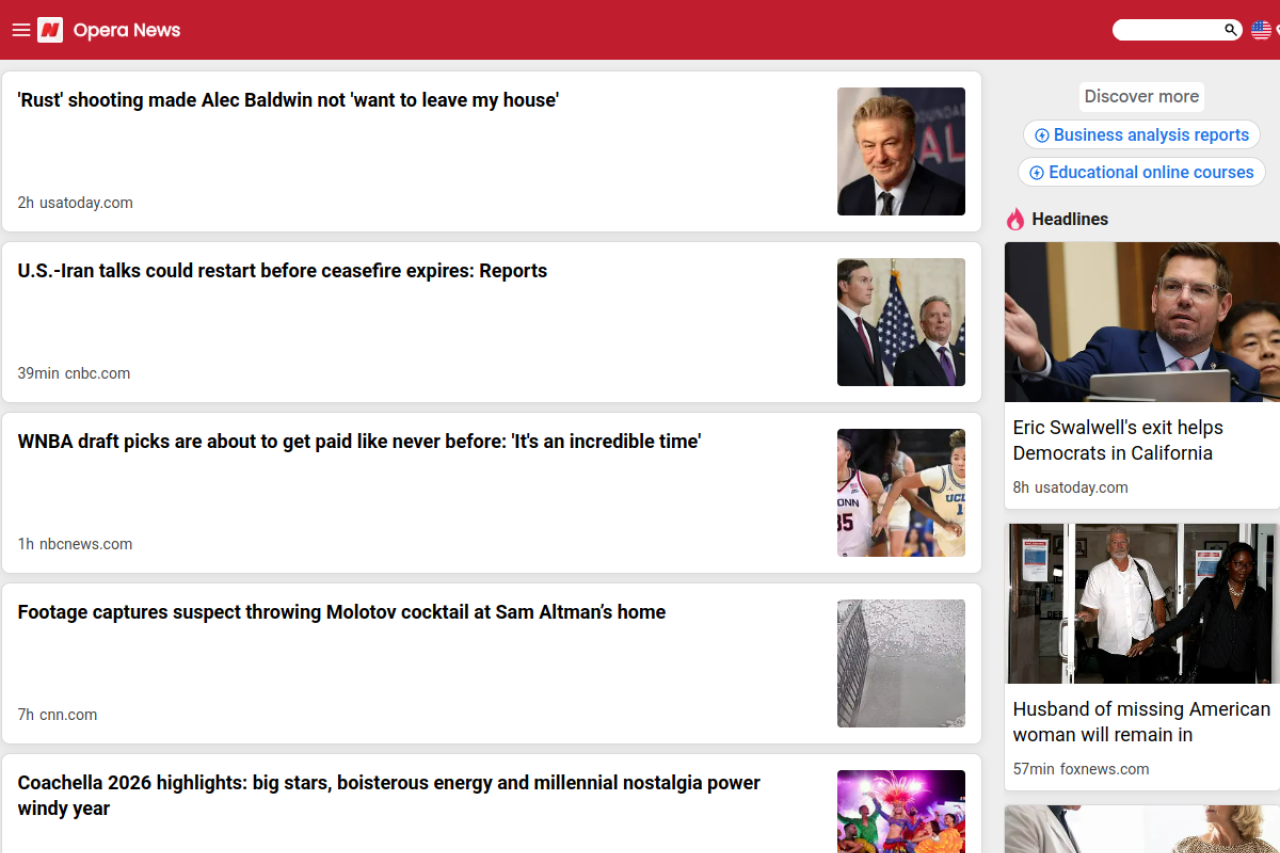Type in the search input field
This screenshot has height=853, width=1280.
click(x=1167, y=30)
